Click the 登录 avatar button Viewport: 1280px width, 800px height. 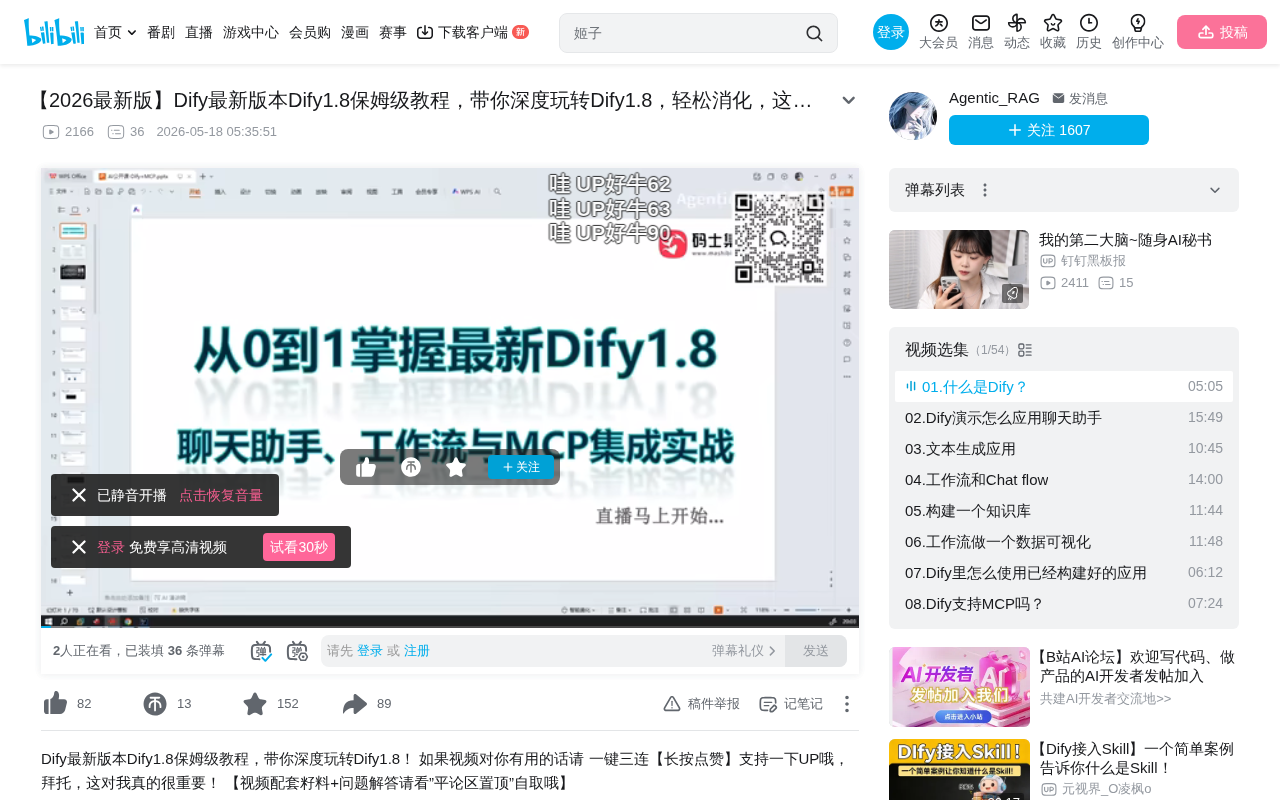tap(891, 32)
